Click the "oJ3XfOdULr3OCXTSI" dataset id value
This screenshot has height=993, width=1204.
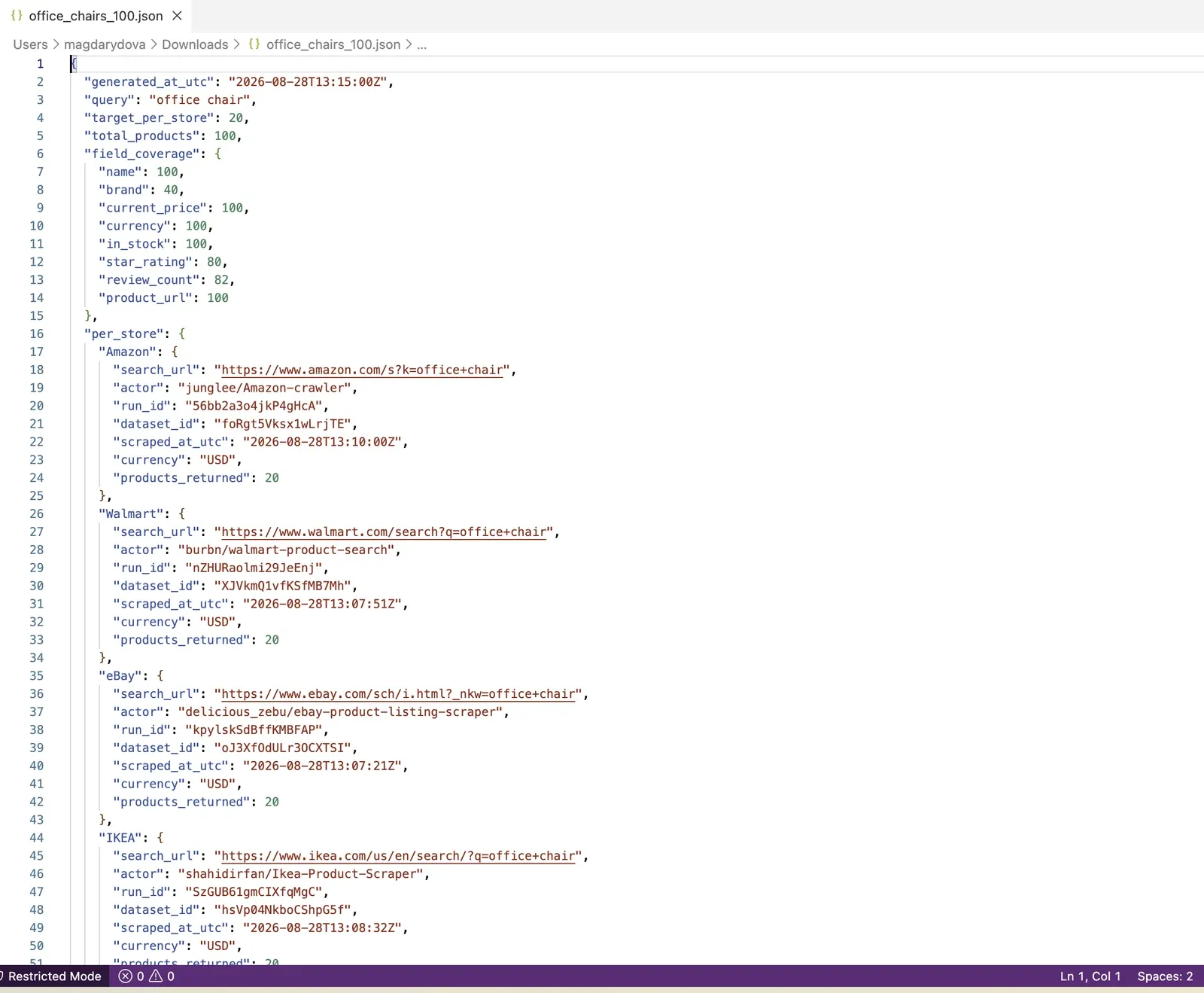pyautogui.click(x=282, y=748)
